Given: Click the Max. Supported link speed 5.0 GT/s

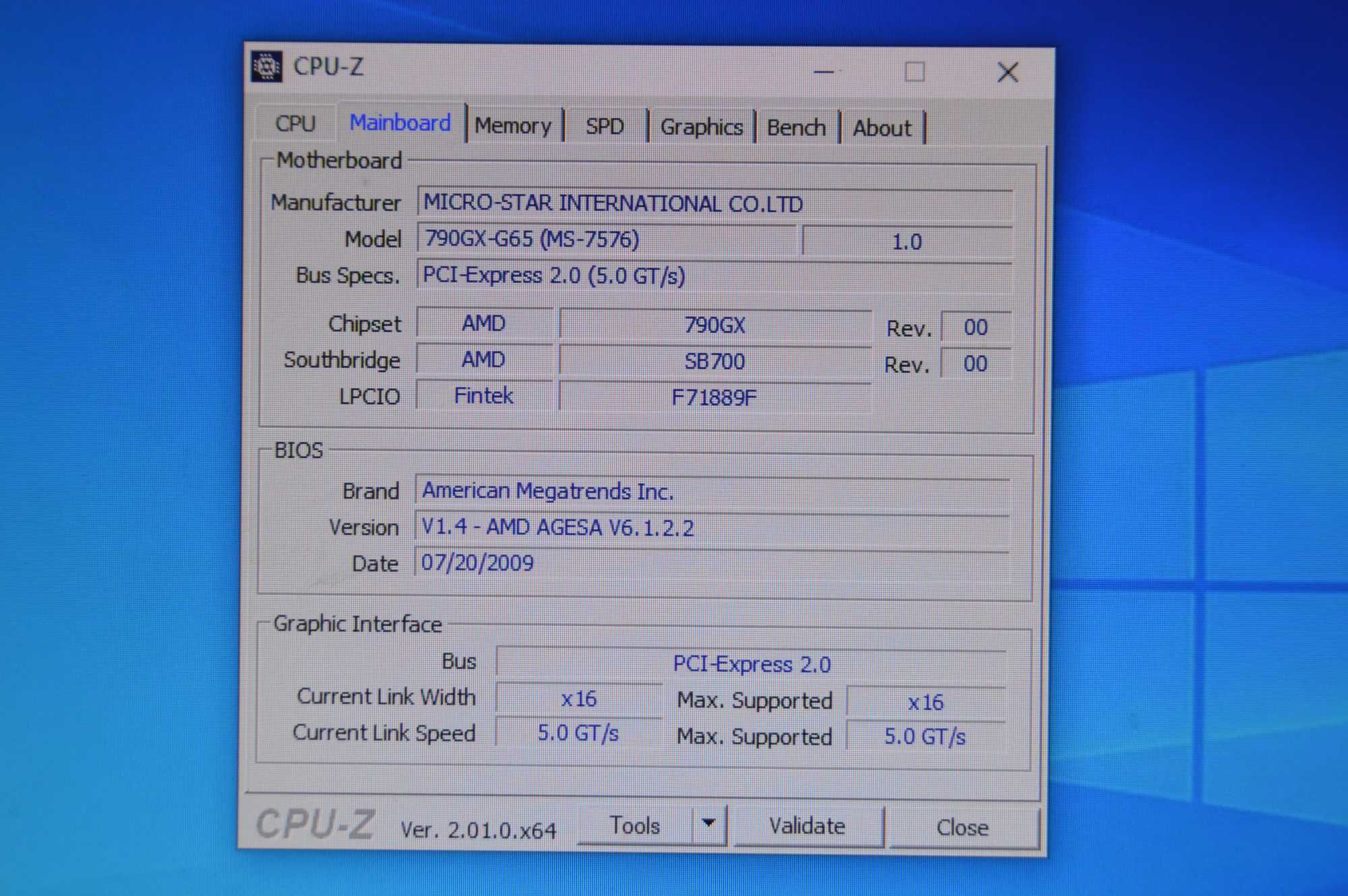Looking at the screenshot, I should (x=925, y=736).
